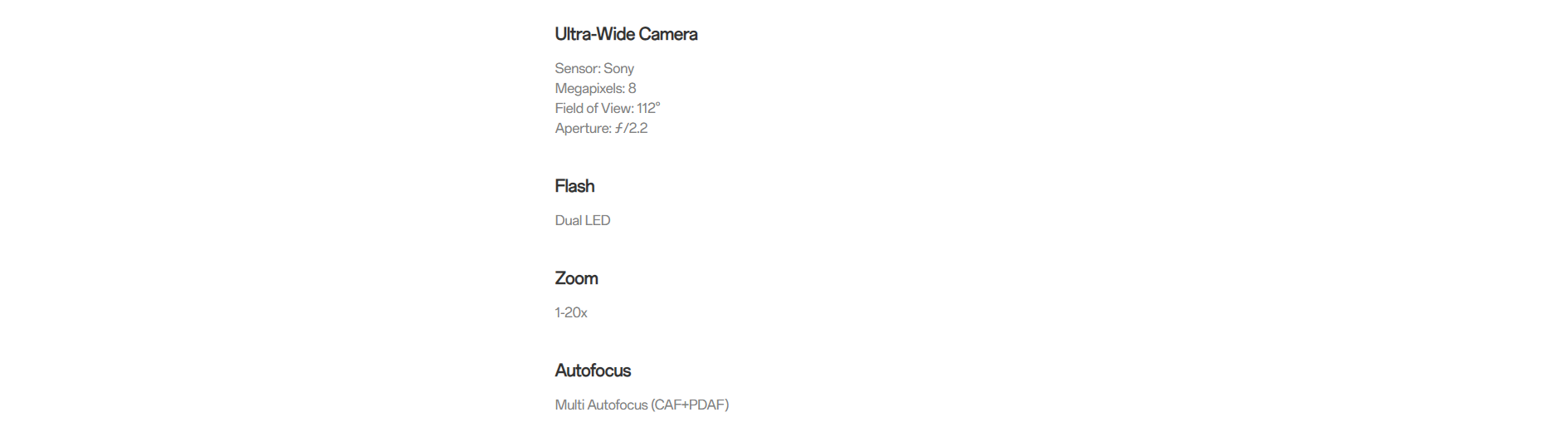Click the Megapixels: 8 specification
1568x427 pixels.
click(595, 88)
